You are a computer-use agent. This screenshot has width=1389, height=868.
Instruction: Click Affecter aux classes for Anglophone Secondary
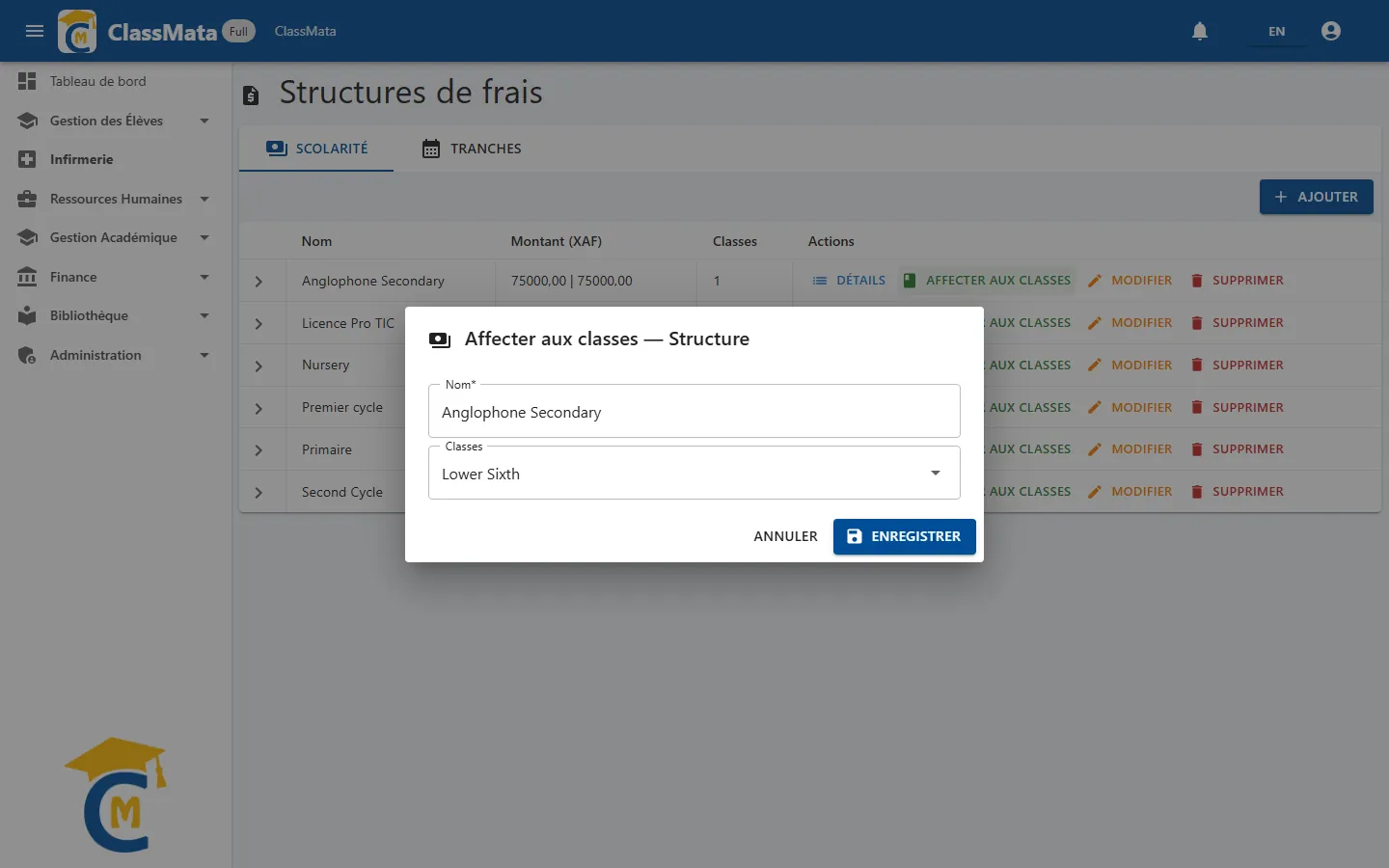pyautogui.click(x=987, y=281)
